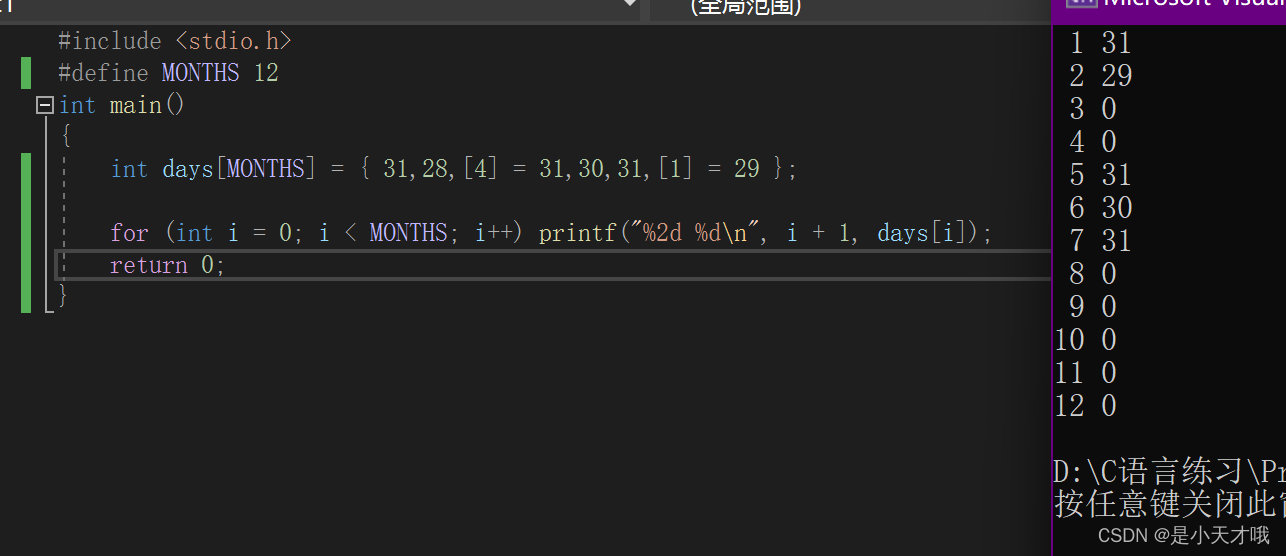Click console output line "6 30"
Screen dimensions: 1286x556
[x=1100, y=208]
